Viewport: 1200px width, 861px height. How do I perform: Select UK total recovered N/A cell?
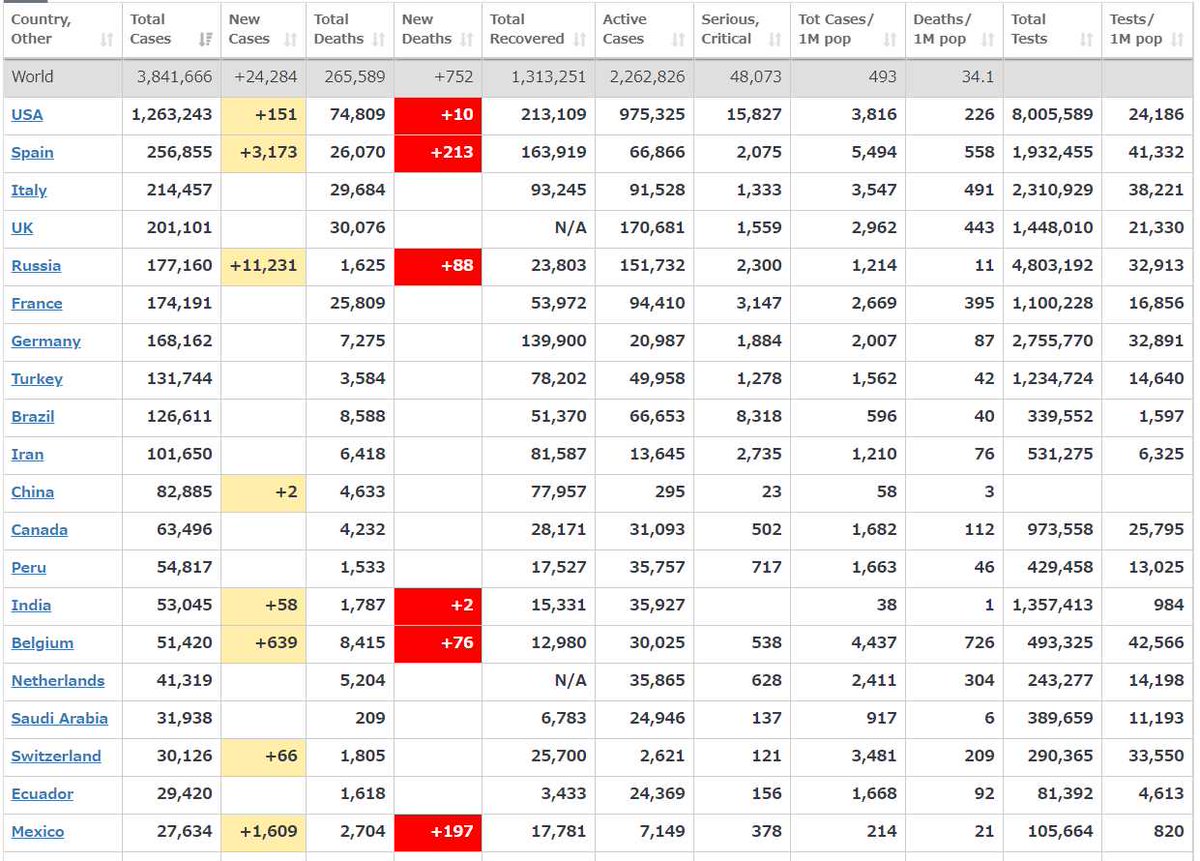(538, 228)
